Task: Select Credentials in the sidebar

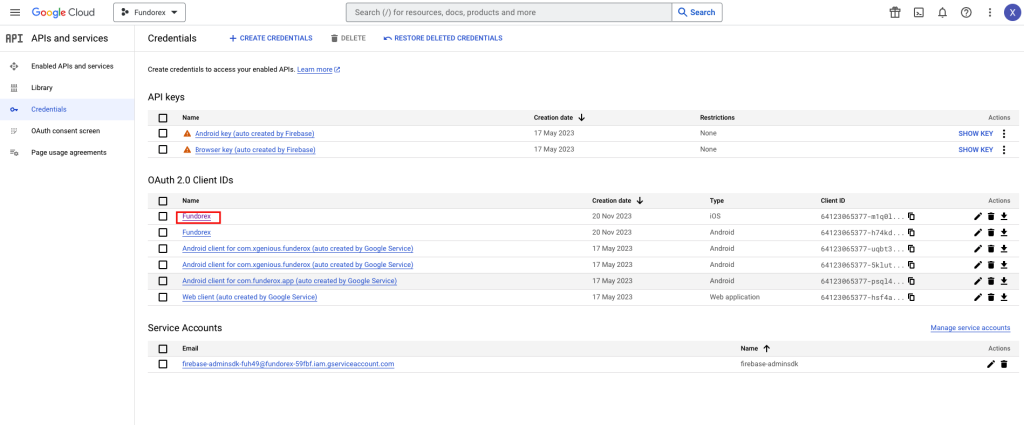Action: coord(67,109)
